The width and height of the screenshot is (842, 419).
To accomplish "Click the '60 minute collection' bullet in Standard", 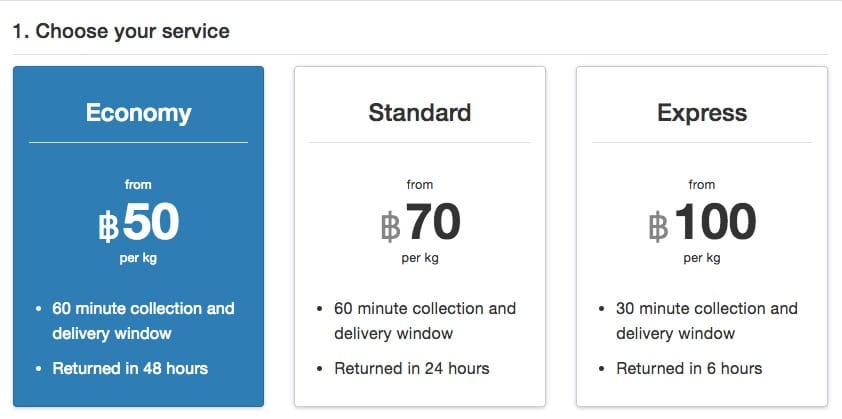I will (x=424, y=320).
